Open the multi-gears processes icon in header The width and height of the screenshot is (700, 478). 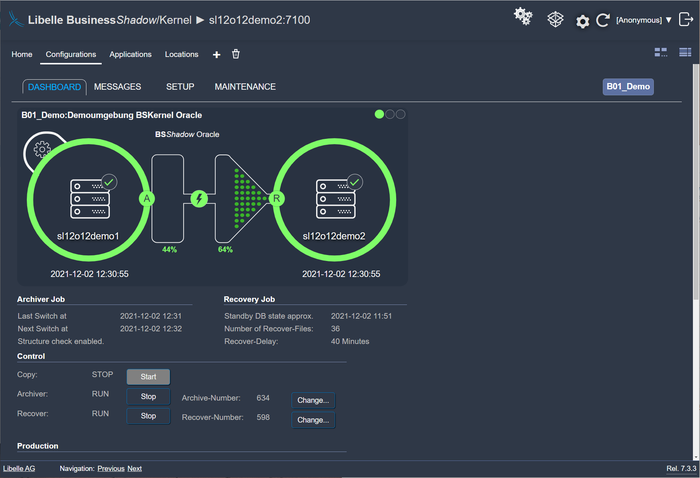[x=523, y=17]
